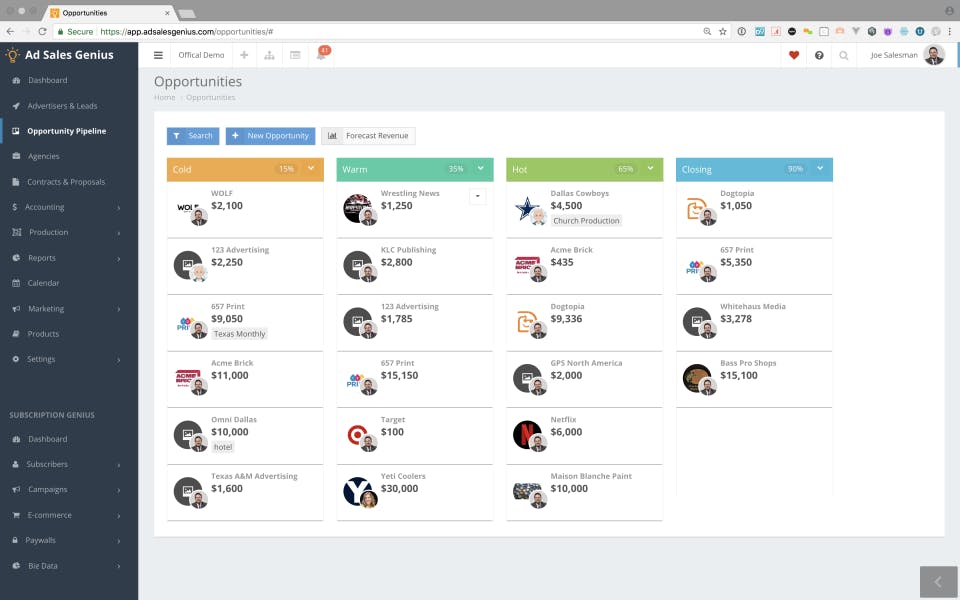
Task: Expand the Cold column dropdown arrow
Action: [311, 168]
